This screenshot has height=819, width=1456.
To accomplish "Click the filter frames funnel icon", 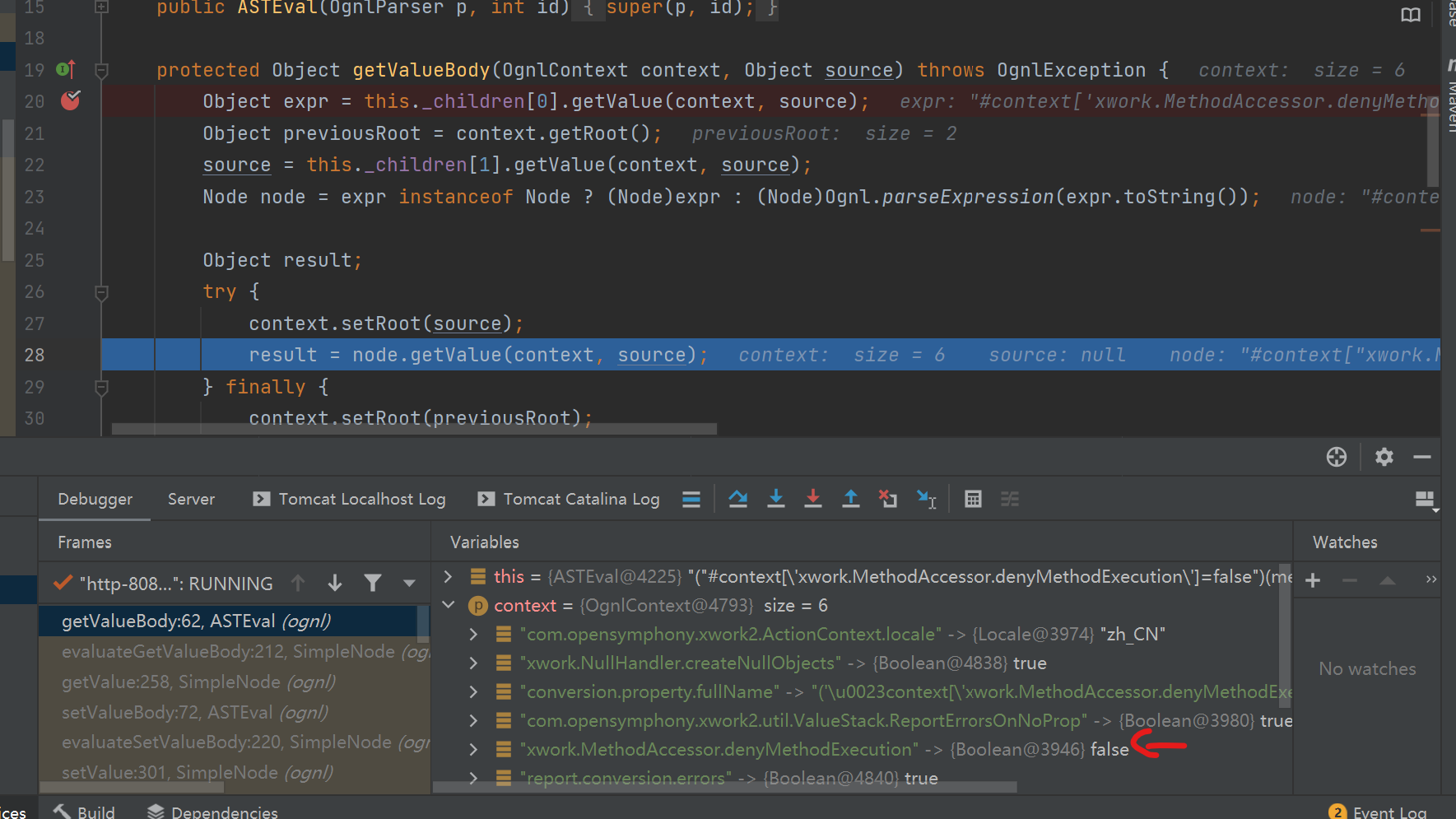I will pos(373,584).
